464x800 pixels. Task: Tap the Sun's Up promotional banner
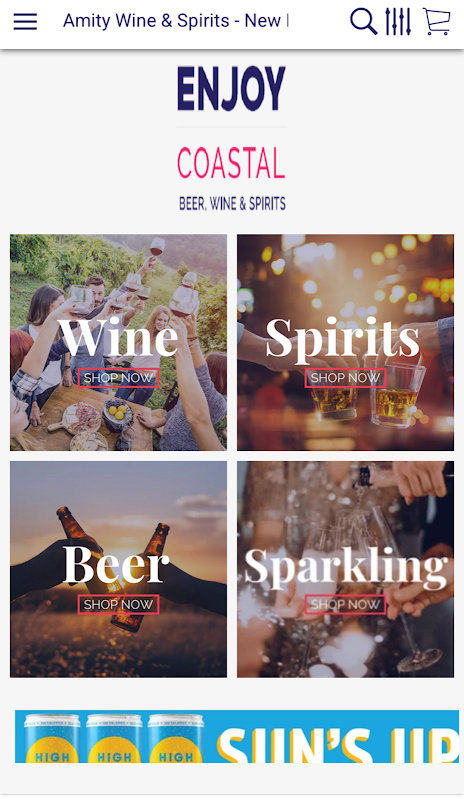[x=237, y=736]
